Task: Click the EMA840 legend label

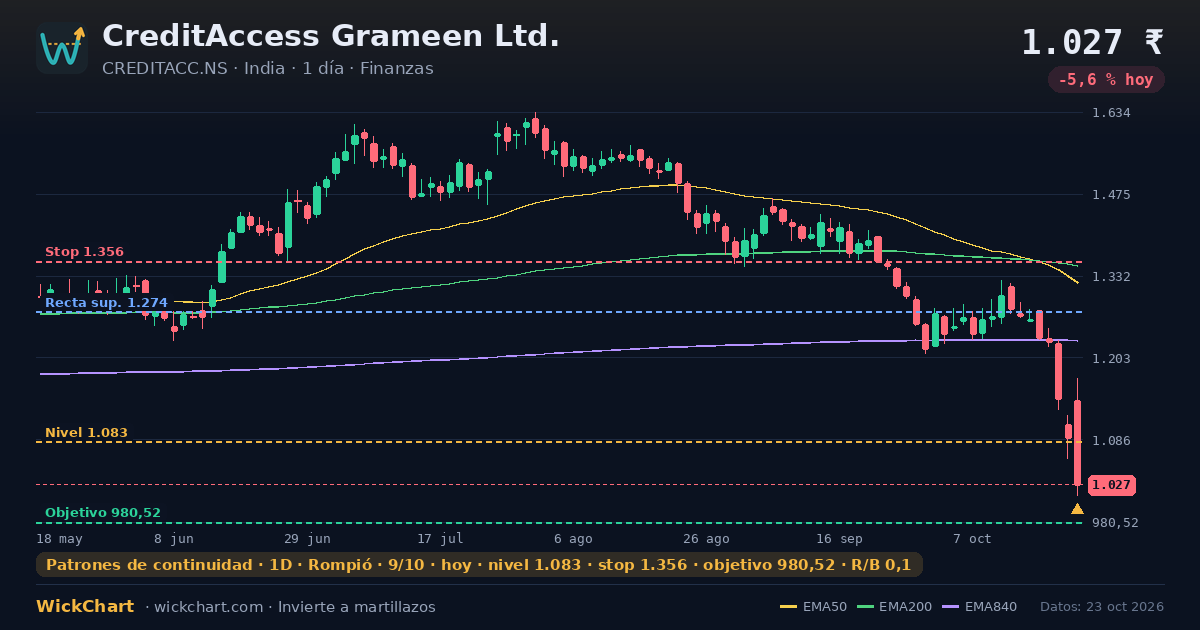Action: pyautogui.click(x=991, y=607)
